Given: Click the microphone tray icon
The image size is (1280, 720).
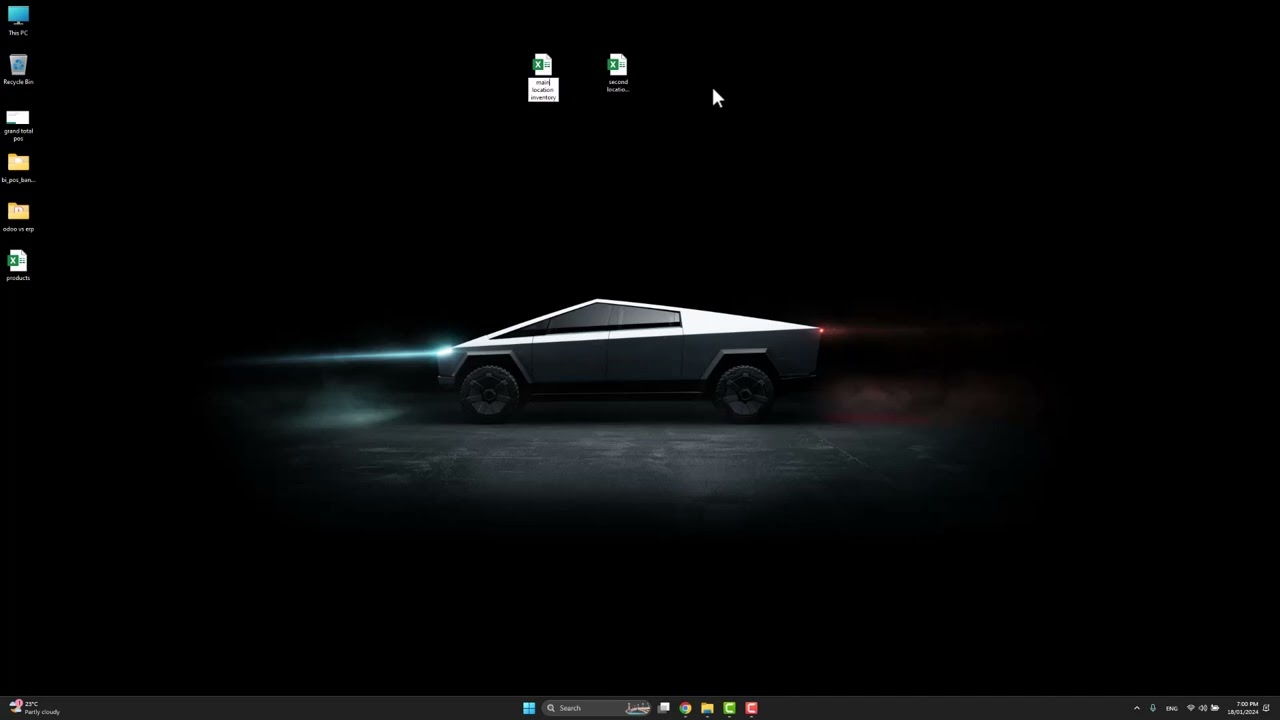Looking at the screenshot, I should coord(1153,708).
